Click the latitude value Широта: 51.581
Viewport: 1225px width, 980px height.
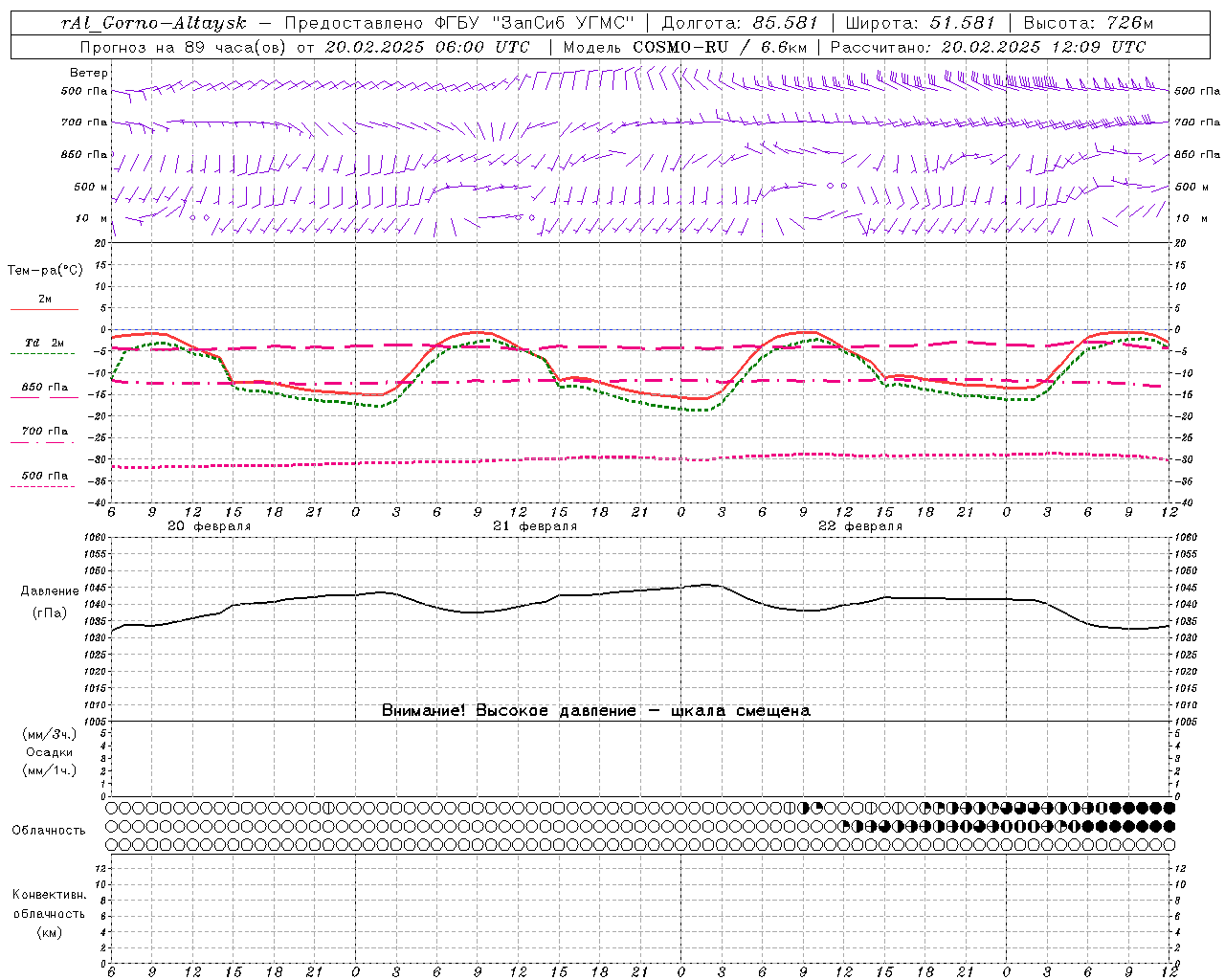922,23
